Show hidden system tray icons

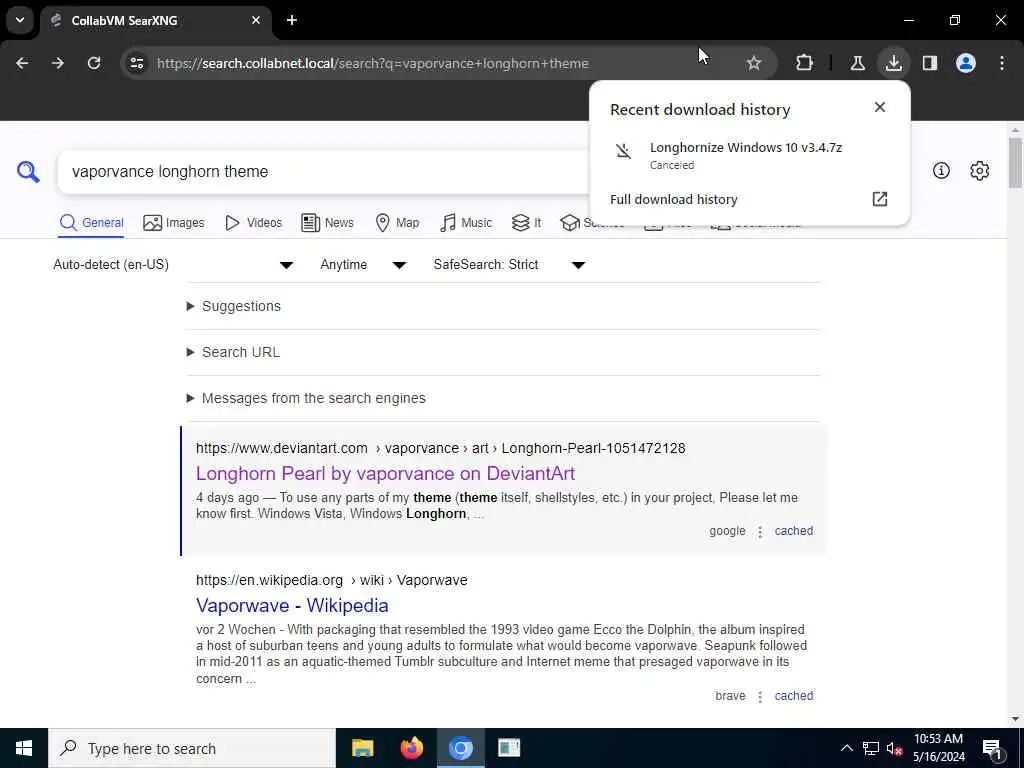846,748
